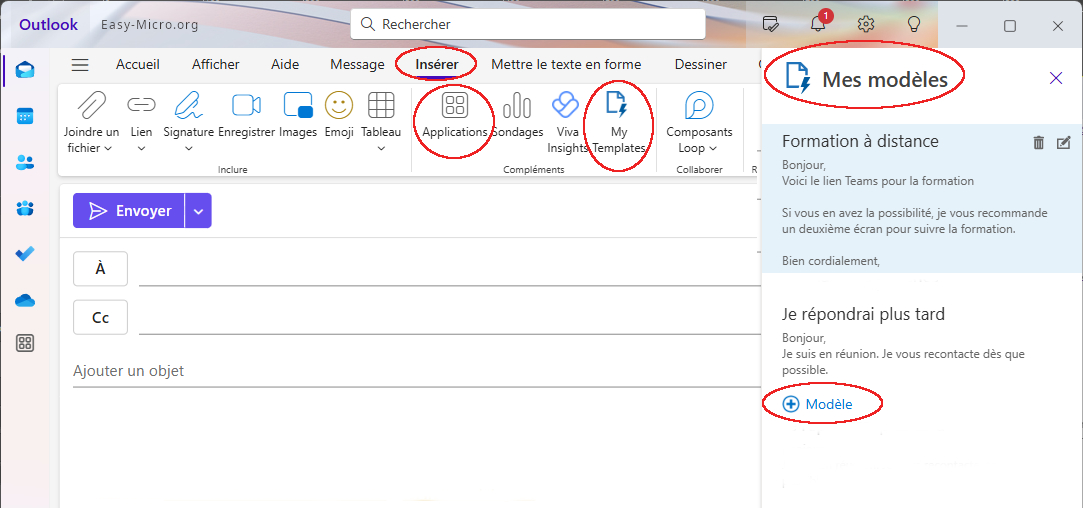
Task: Insert a link with Lien
Action: pyautogui.click(x=141, y=123)
